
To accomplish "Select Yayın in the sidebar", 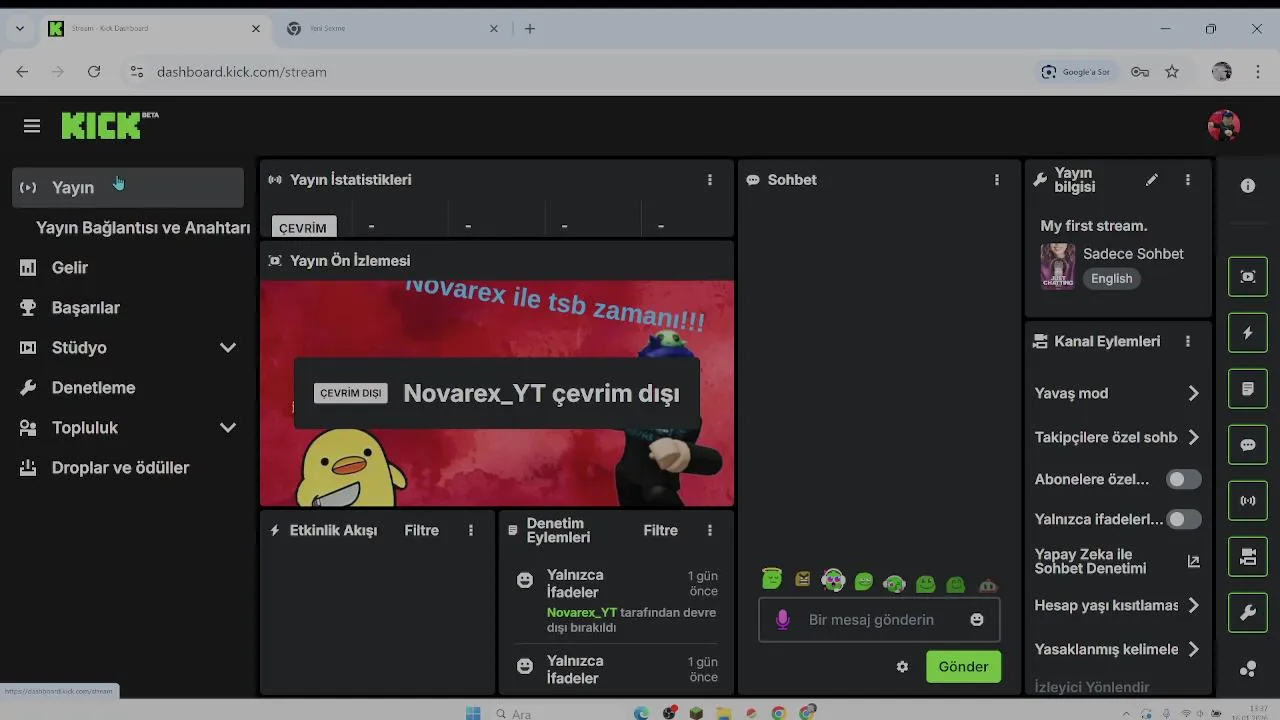I will (128, 187).
